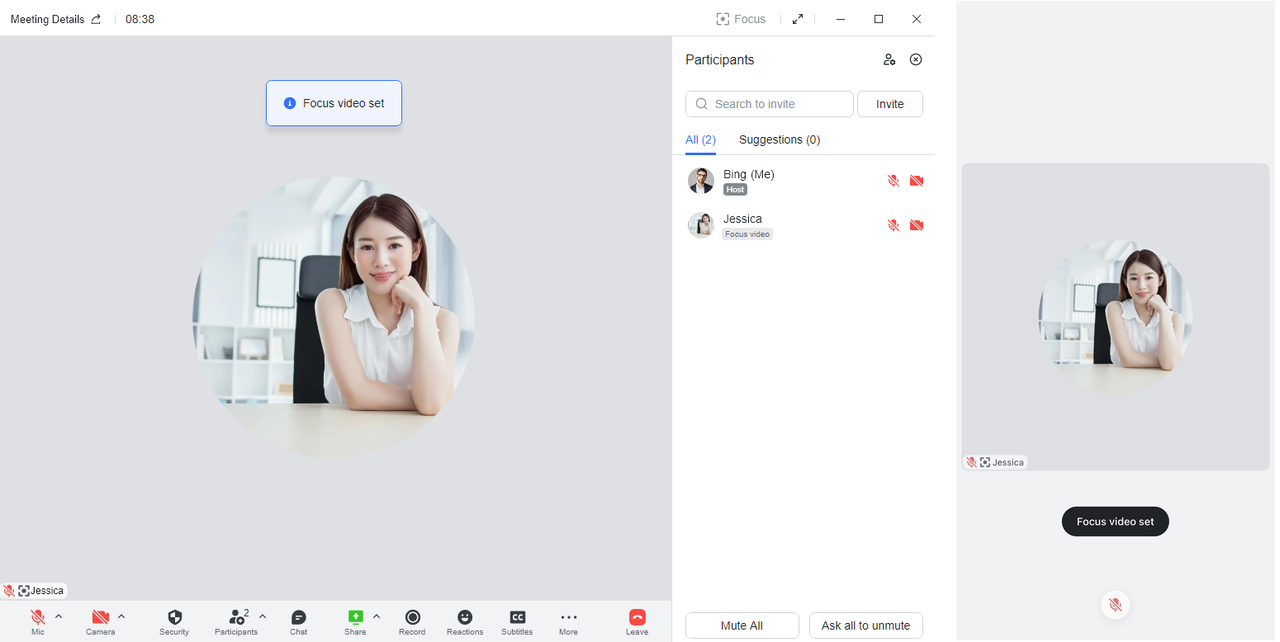Select the All (2) participants tab
Image resolution: width=1280 pixels, height=642 pixels.
700,139
